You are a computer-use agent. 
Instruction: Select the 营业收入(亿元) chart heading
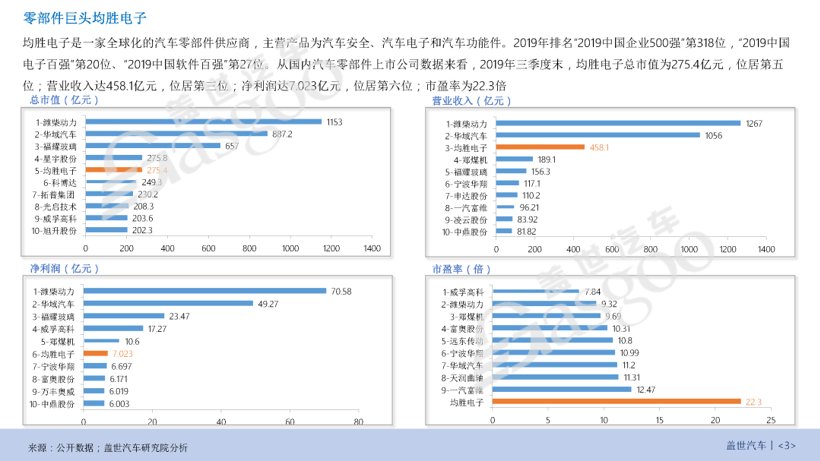coord(471,101)
